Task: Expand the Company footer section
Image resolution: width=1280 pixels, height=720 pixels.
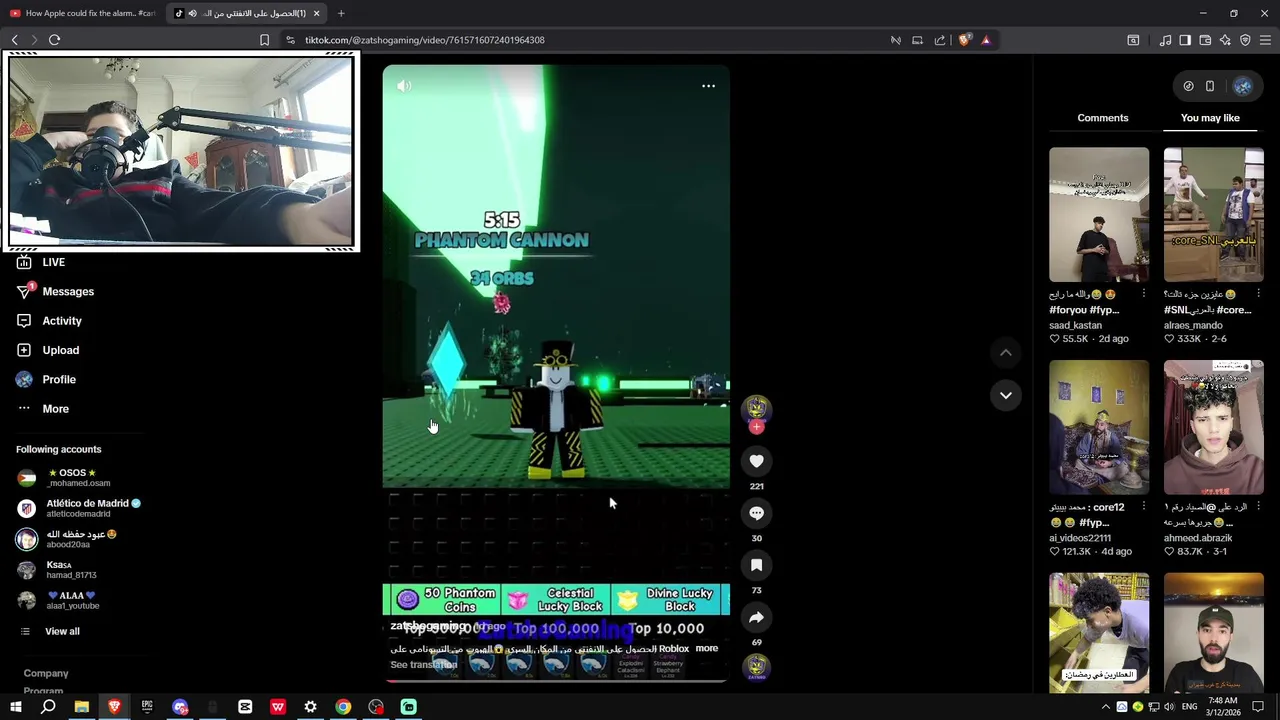Action: coord(46,673)
